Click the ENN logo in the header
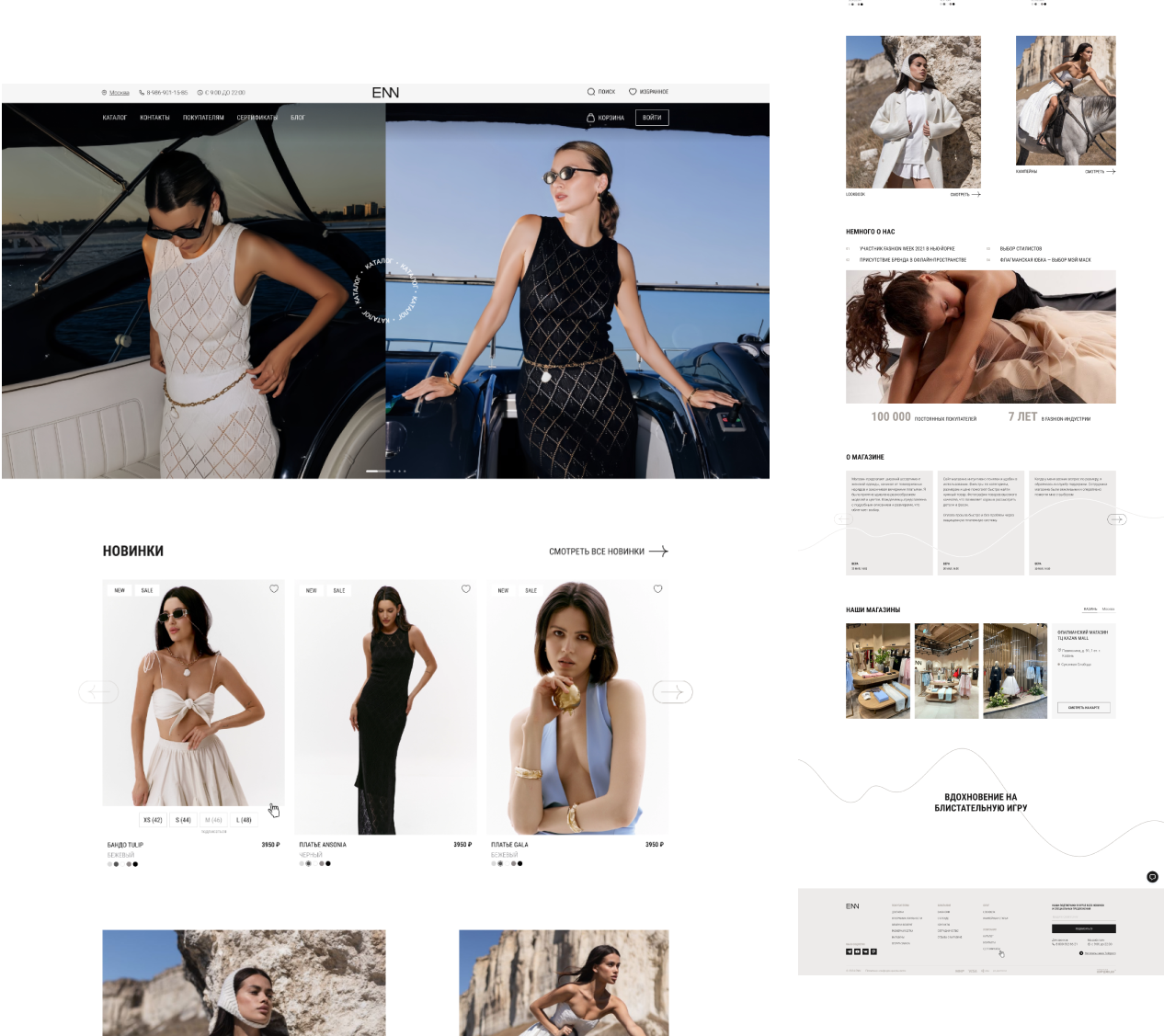The width and height of the screenshot is (1164, 1036). pos(385,93)
